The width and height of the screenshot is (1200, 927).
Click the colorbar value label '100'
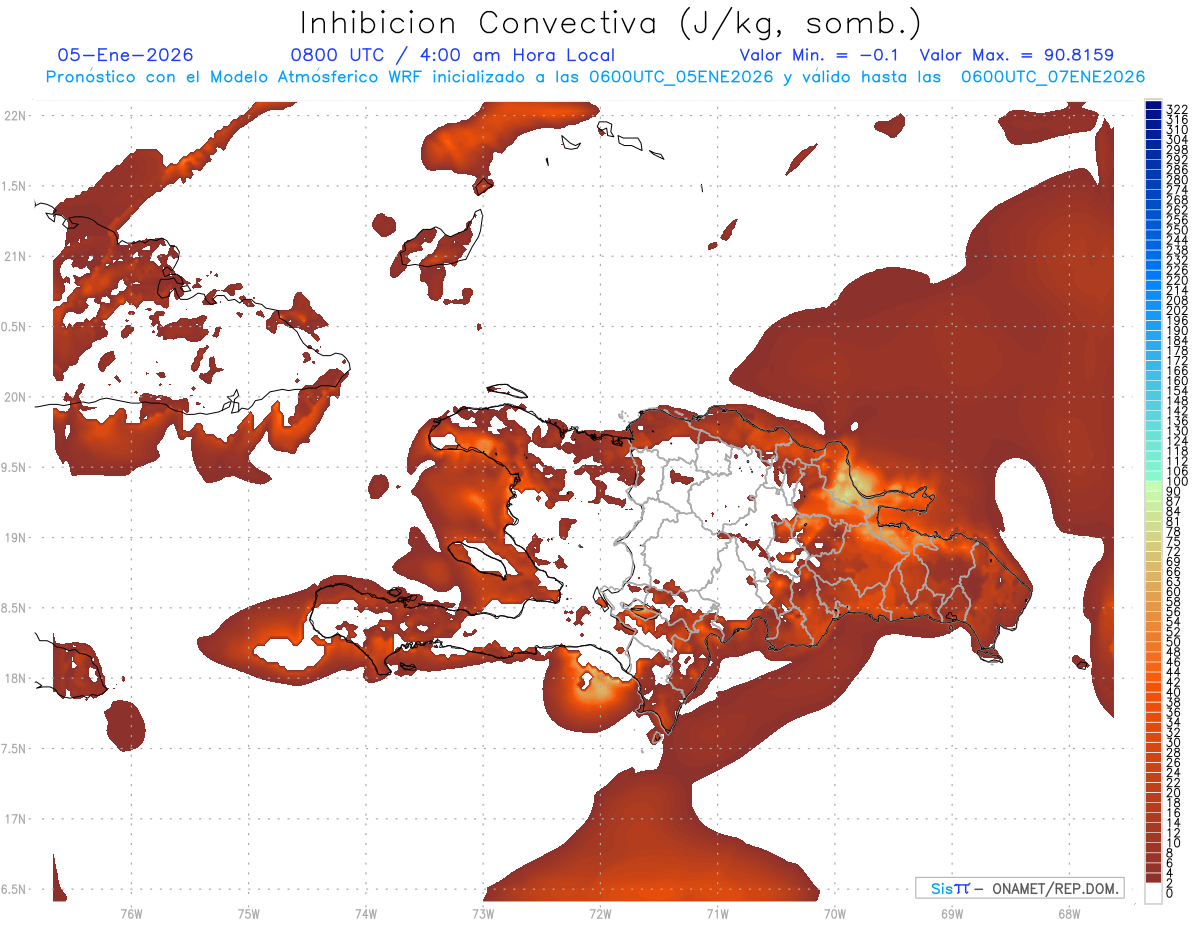[1177, 483]
